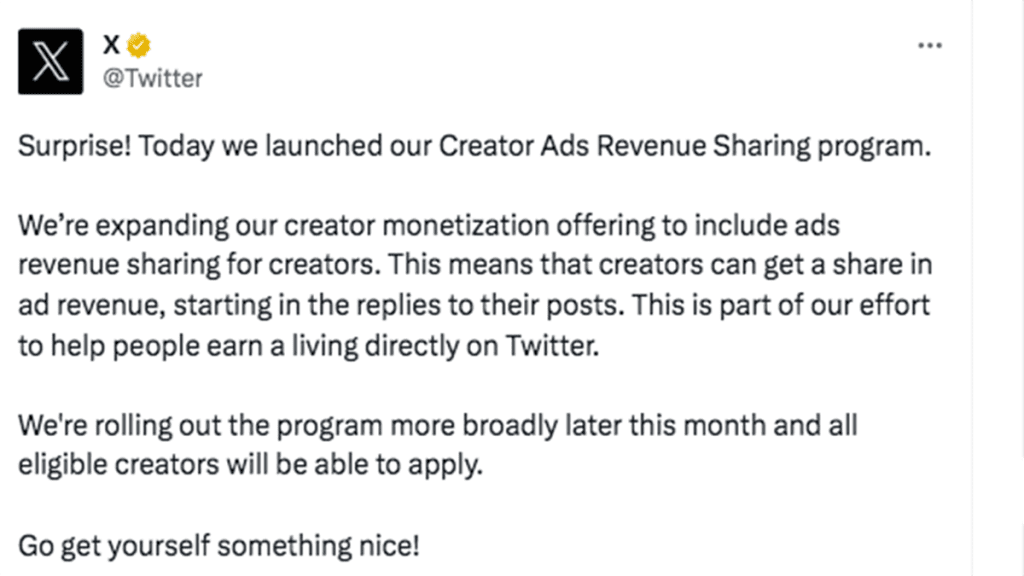Image resolution: width=1024 pixels, height=576 pixels.
Task: Open the @Twitter handle link
Action: point(153,78)
